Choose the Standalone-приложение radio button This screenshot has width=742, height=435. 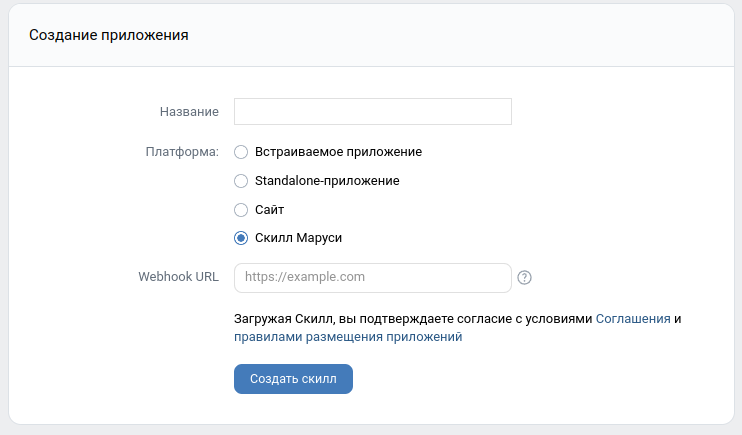[x=240, y=181]
